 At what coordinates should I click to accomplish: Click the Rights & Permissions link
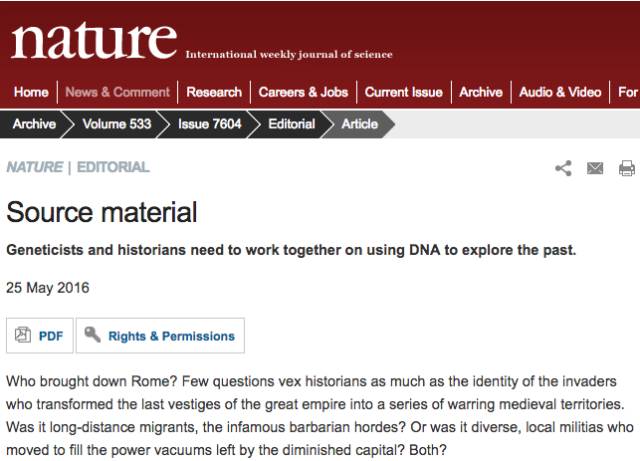[x=171, y=336]
